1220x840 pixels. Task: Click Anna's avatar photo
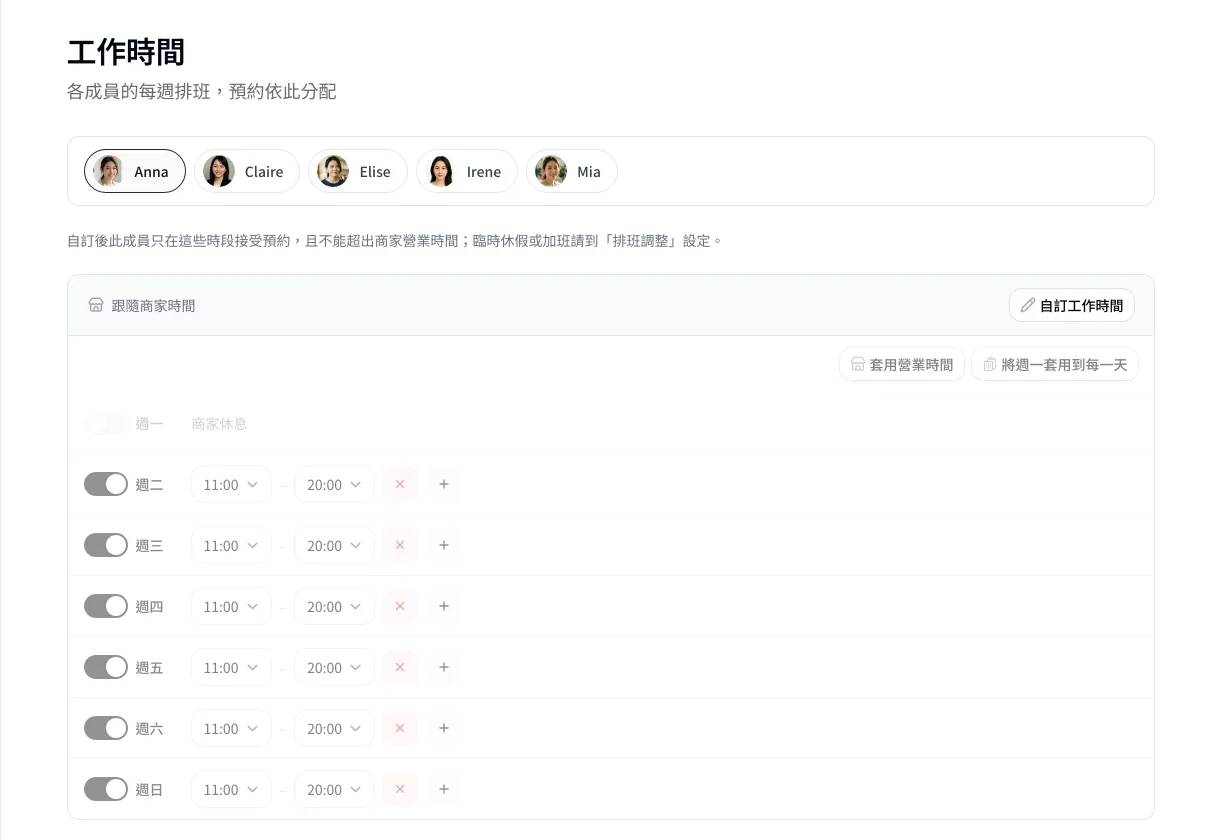point(108,171)
